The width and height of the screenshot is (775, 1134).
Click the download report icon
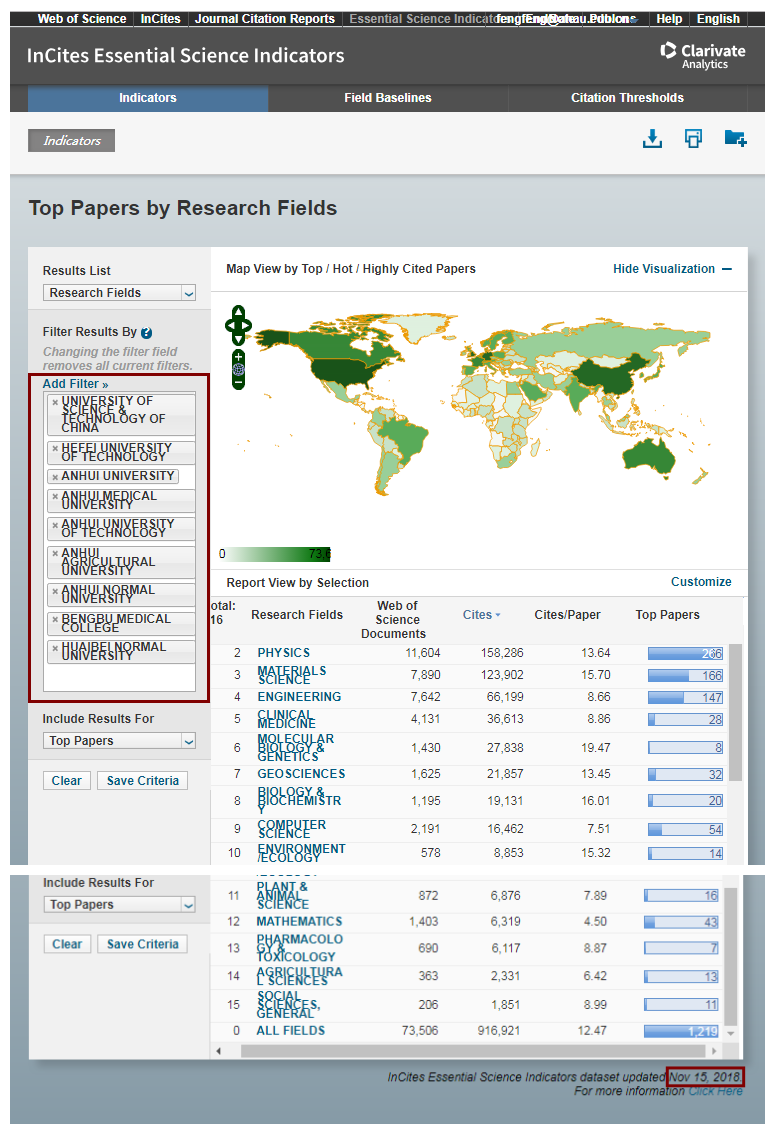[x=652, y=139]
